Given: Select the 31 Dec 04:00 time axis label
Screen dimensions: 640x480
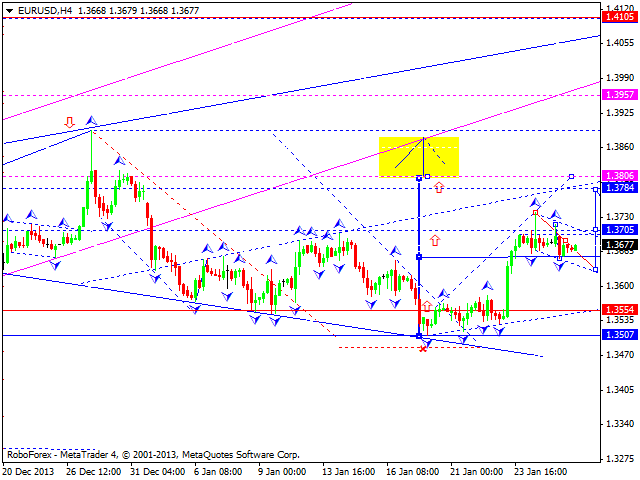Looking at the screenshot, I should tap(158, 472).
